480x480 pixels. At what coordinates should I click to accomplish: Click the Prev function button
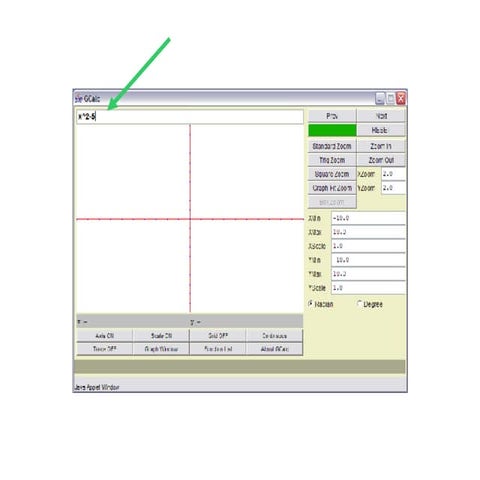click(x=332, y=116)
